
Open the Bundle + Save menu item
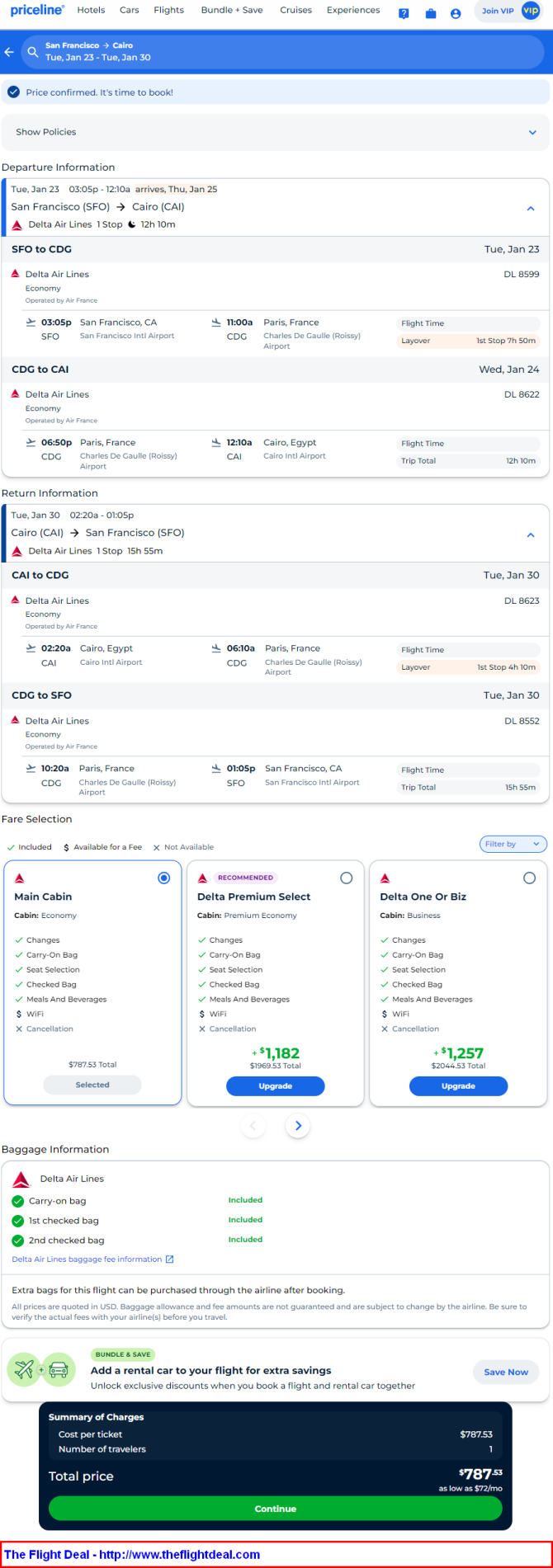click(x=232, y=10)
